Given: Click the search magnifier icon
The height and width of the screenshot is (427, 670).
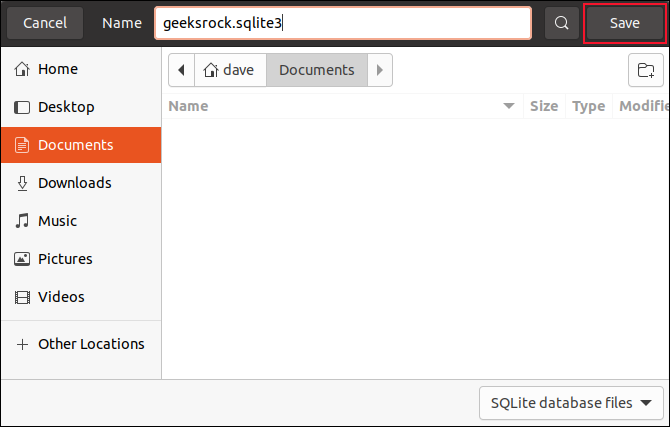Looking at the screenshot, I should tap(563, 23).
